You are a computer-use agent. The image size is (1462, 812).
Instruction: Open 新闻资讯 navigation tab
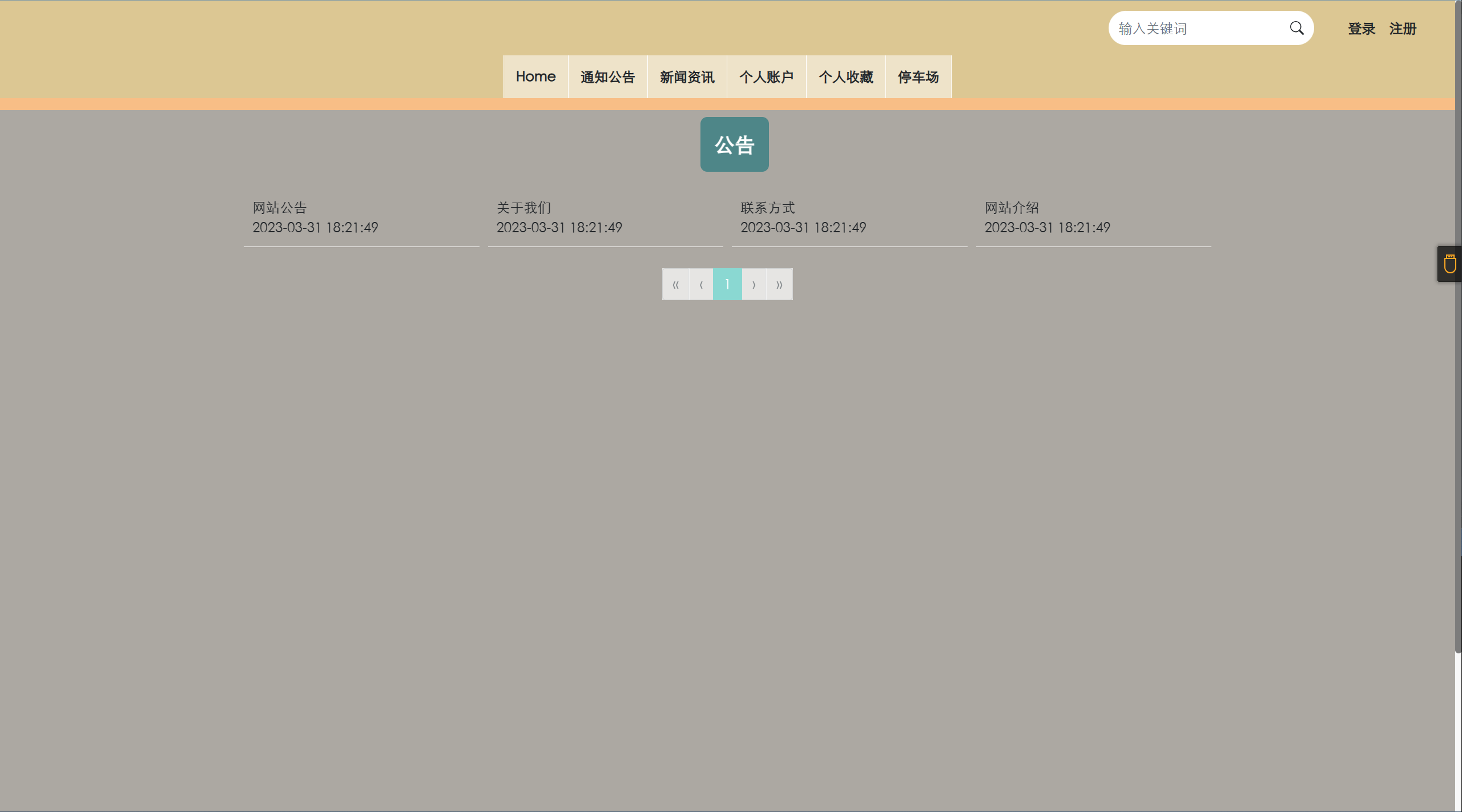pyautogui.click(x=687, y=76)
